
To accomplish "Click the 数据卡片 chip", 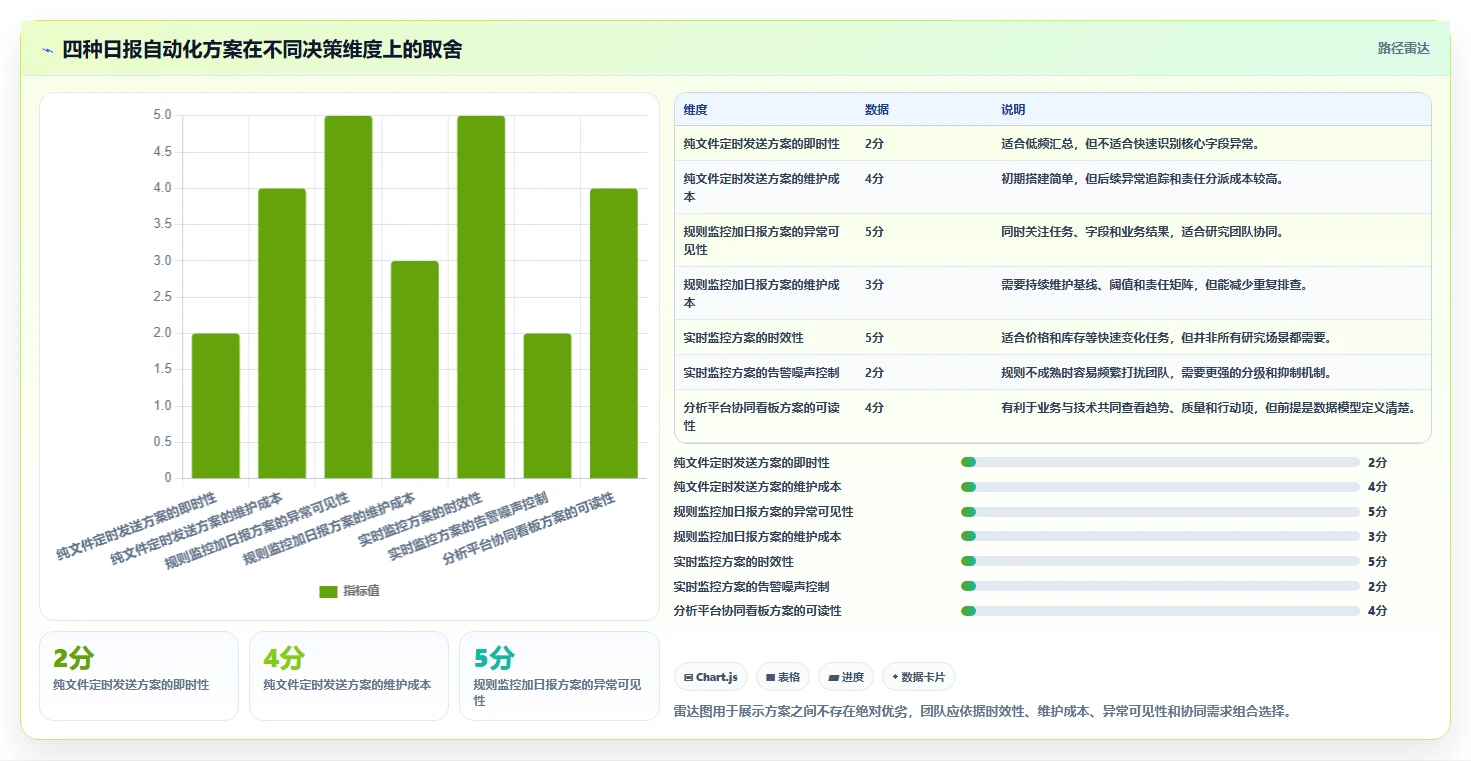I will 919,677.
